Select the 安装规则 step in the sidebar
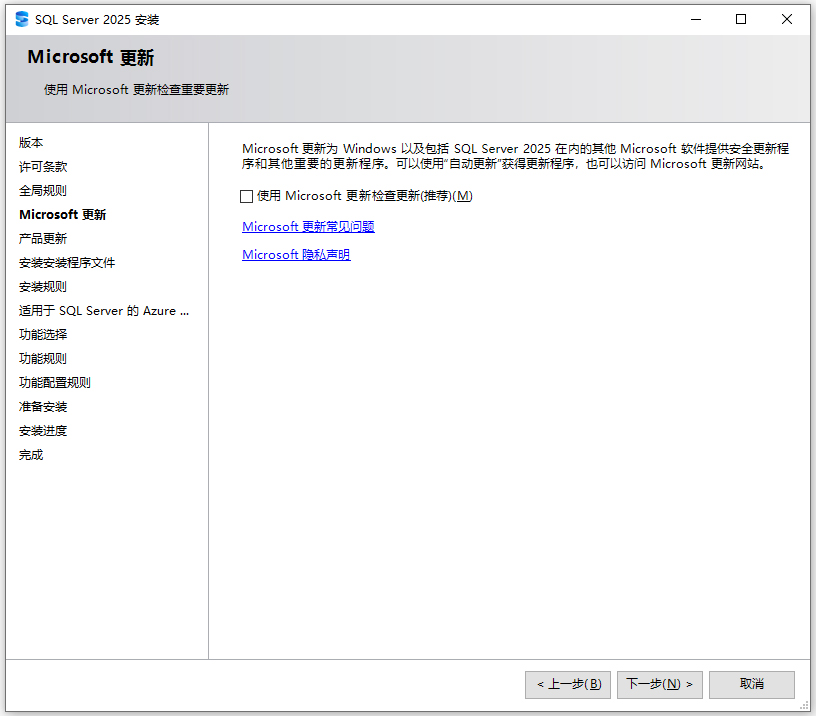The width and height of the screenshot is (816, 716). point(43,287)
